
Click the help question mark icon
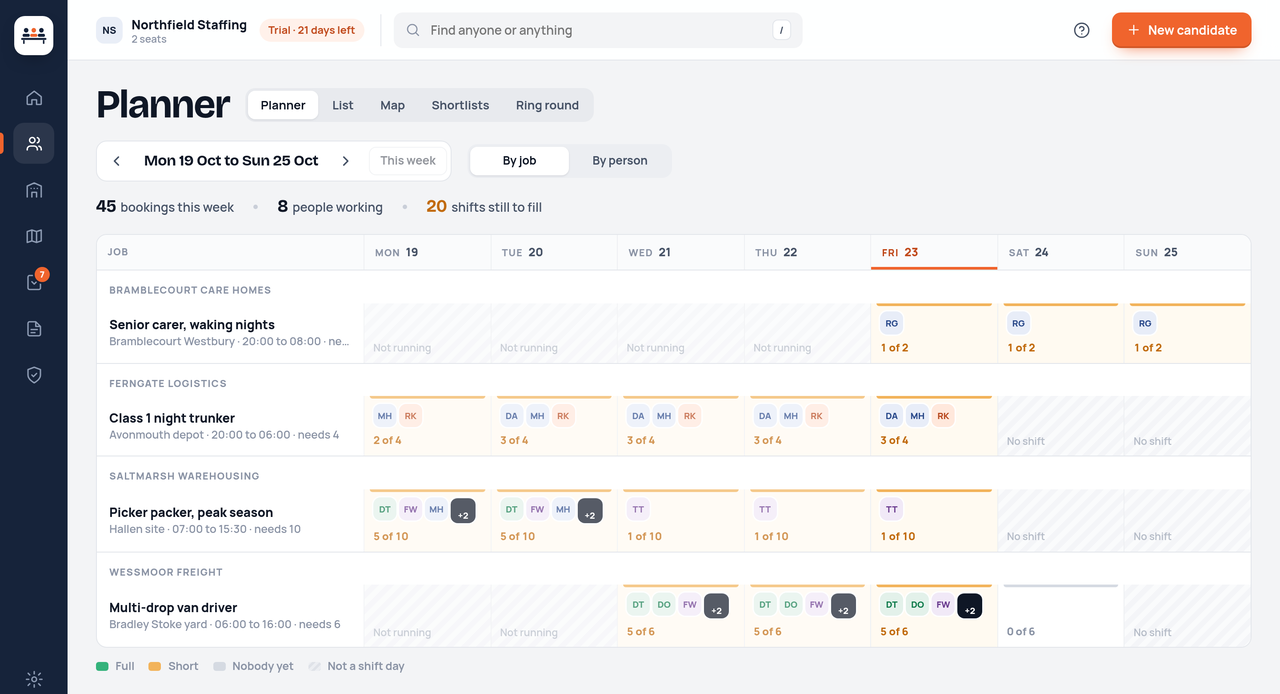1081,30
